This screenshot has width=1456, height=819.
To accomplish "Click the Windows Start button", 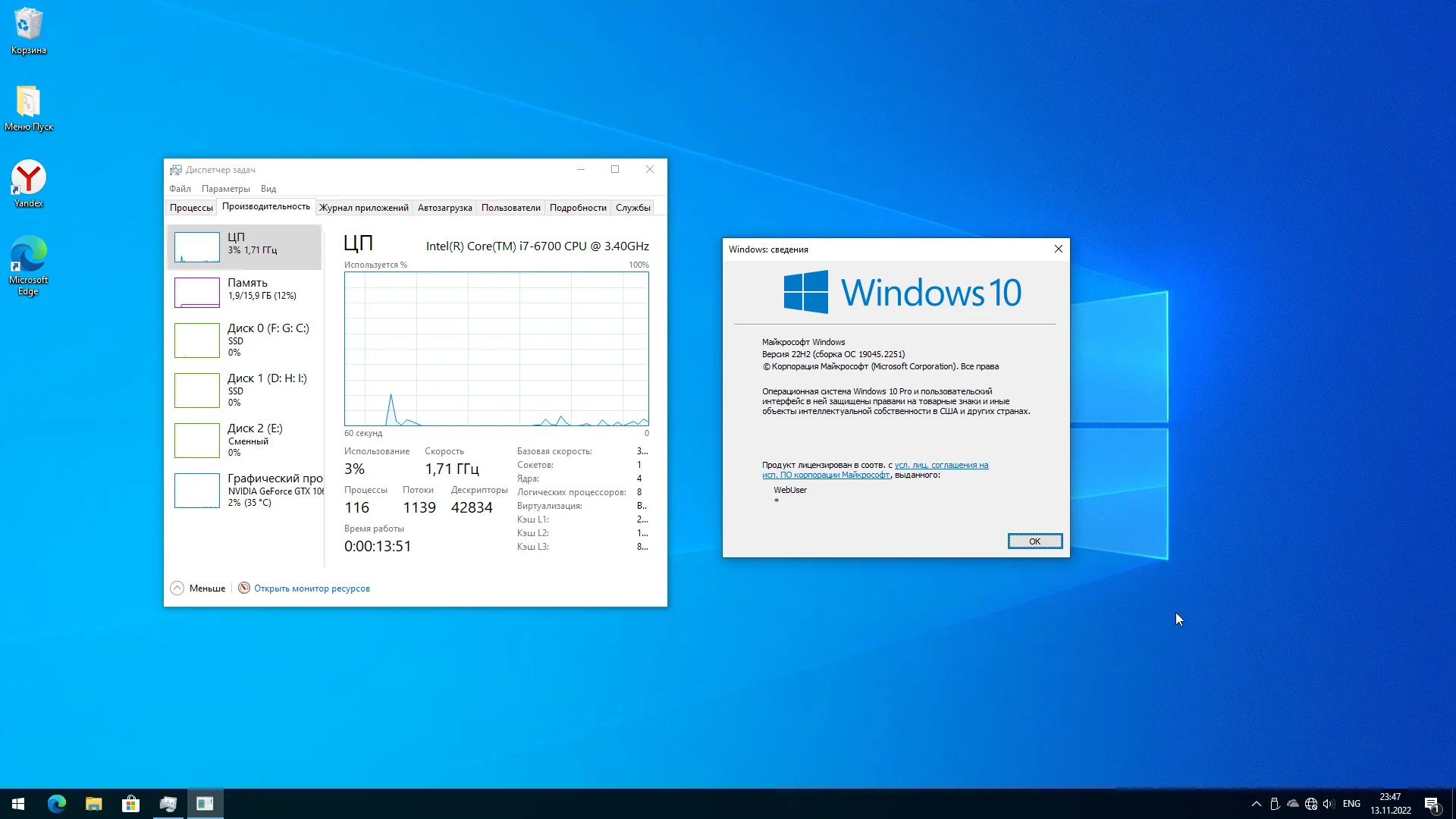I will point(18,804).
